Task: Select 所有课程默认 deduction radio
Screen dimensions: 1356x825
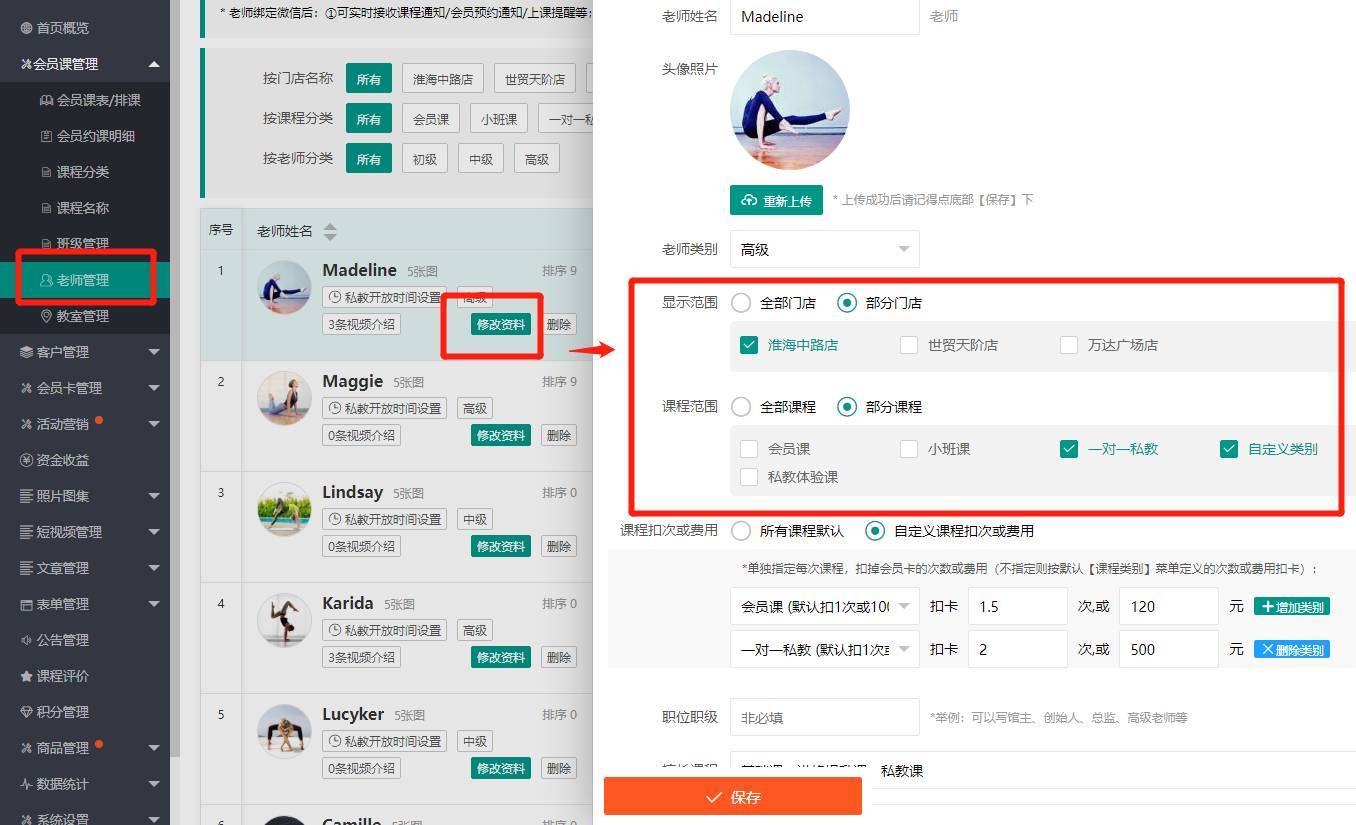Action: click(741, 530)
